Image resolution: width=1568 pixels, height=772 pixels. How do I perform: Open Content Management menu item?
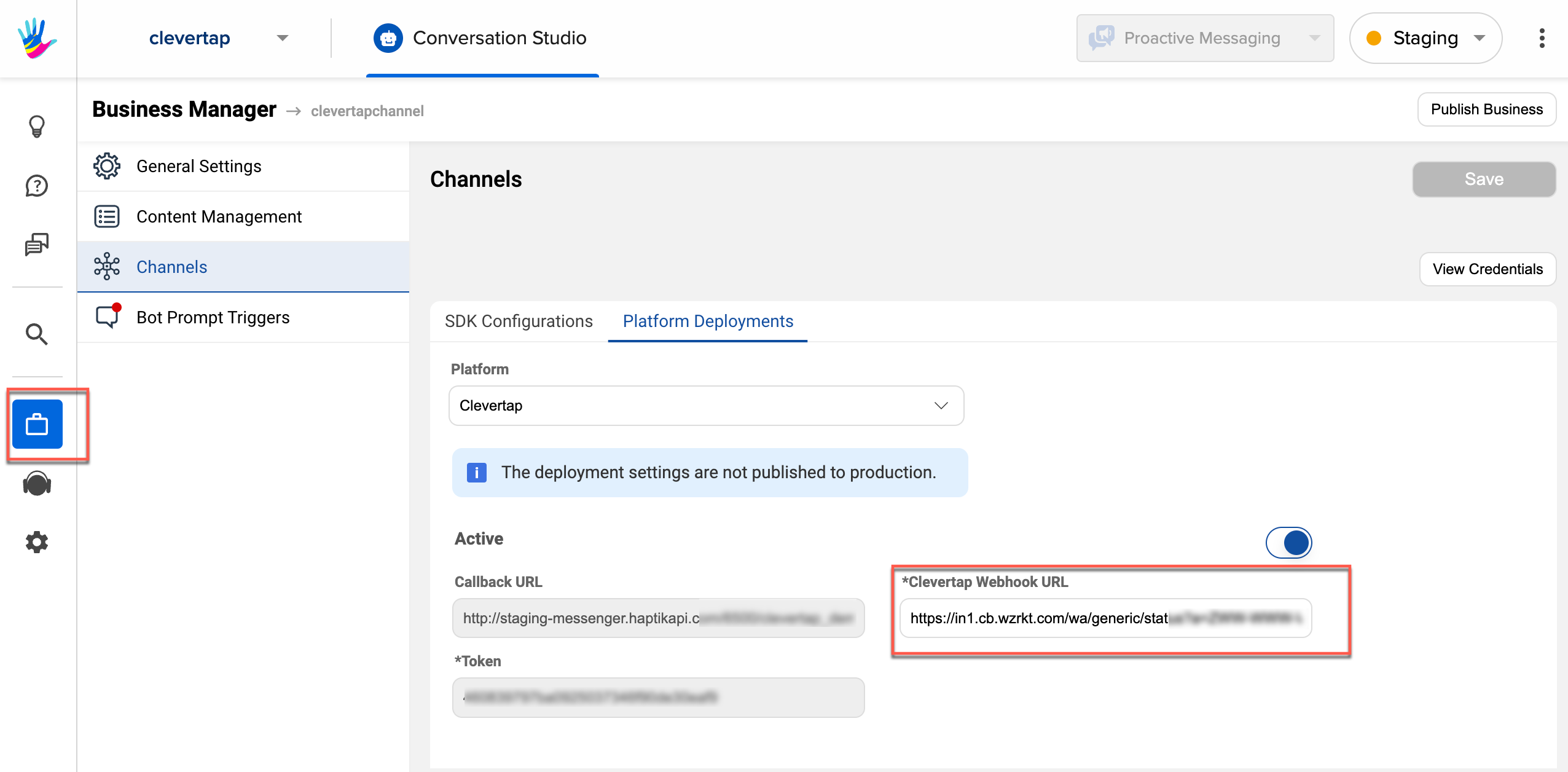point(243,216)
